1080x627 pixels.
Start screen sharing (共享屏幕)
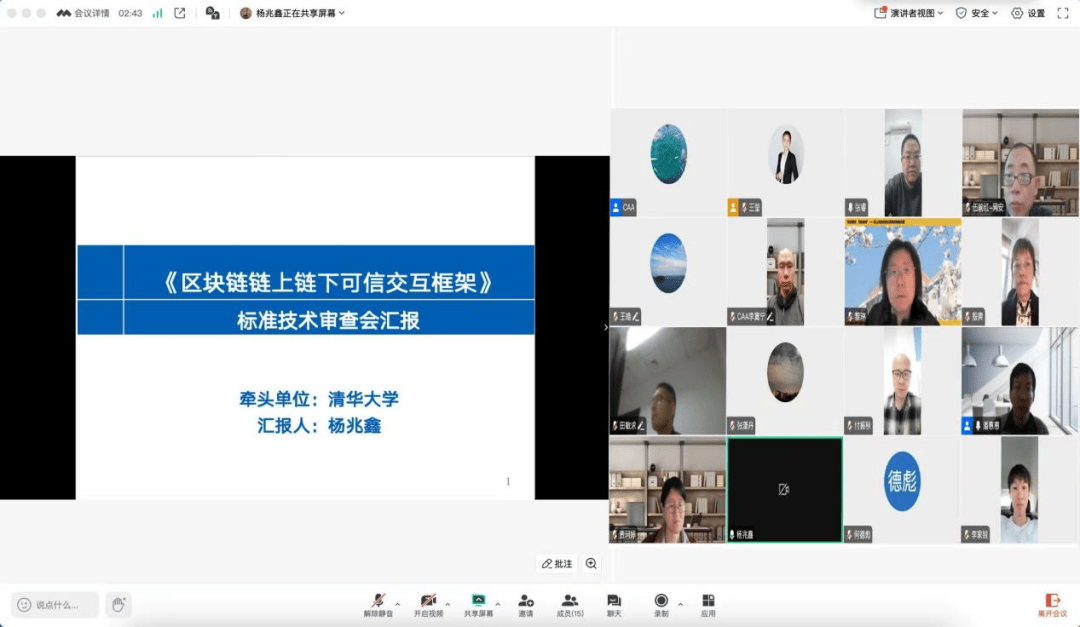478,604
